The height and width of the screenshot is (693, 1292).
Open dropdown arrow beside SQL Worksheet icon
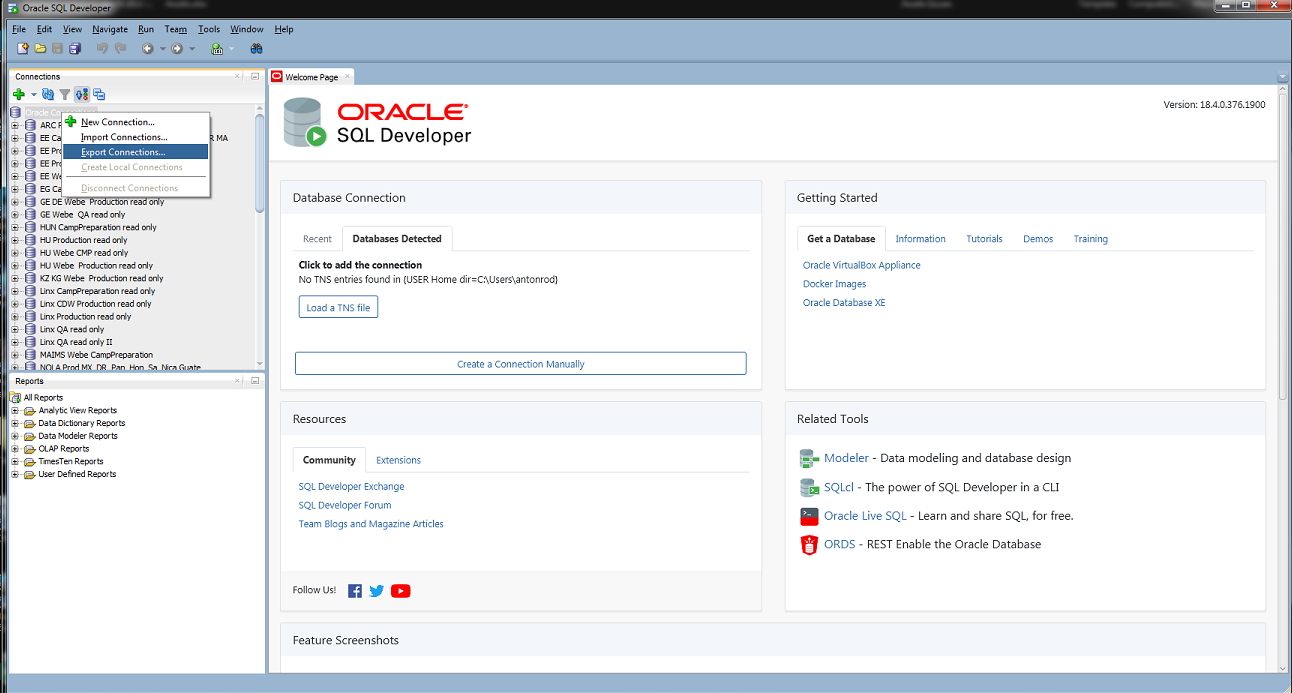[232, 48]
